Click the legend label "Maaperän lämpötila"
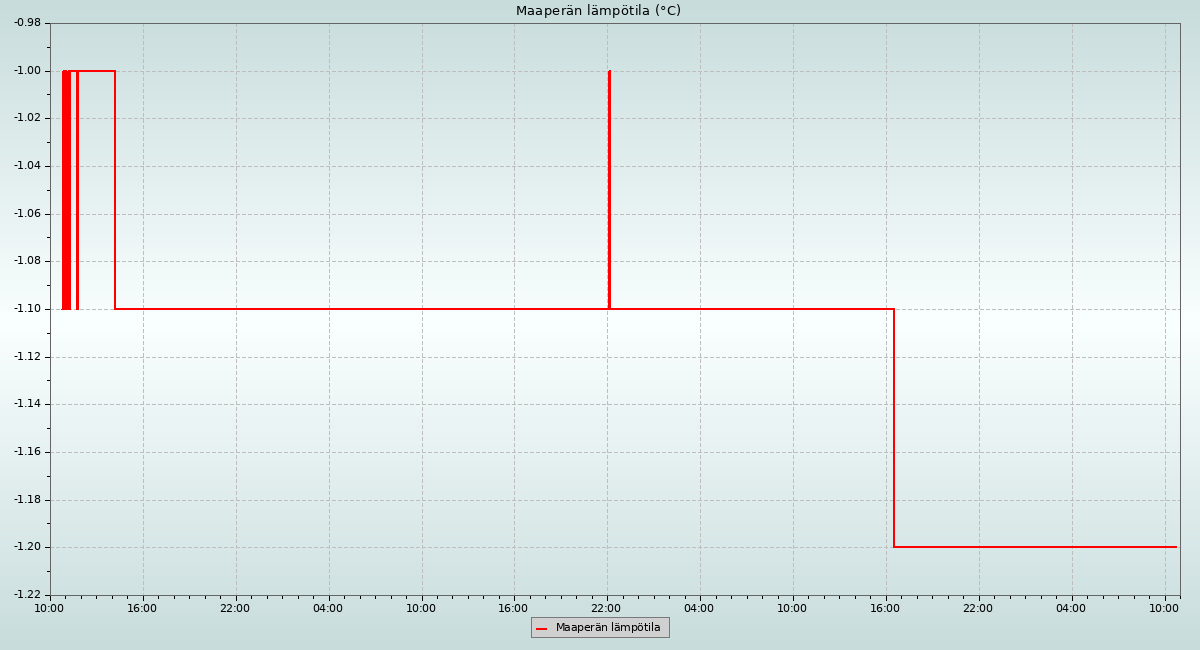The height and width of the screenshot is (650, 1200). click(x=608, y=628)
